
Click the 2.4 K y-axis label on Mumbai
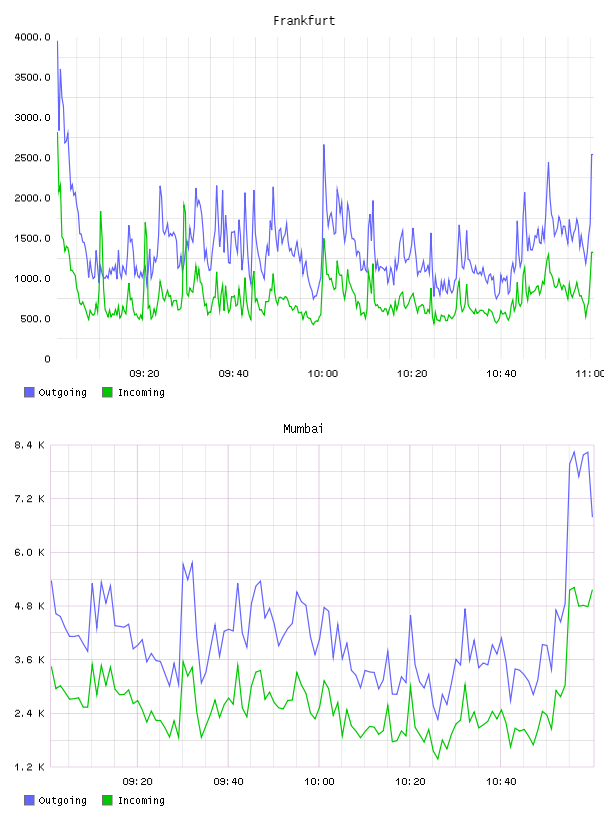coord(29,713)
